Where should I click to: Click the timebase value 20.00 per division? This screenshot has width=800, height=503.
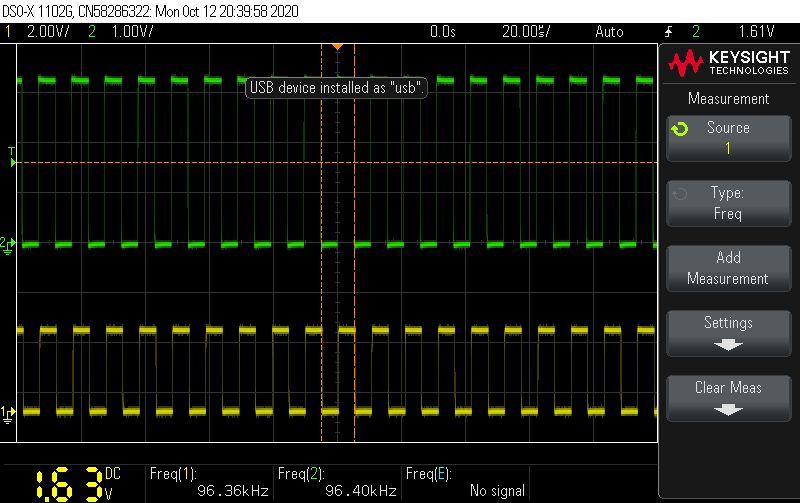526,32
